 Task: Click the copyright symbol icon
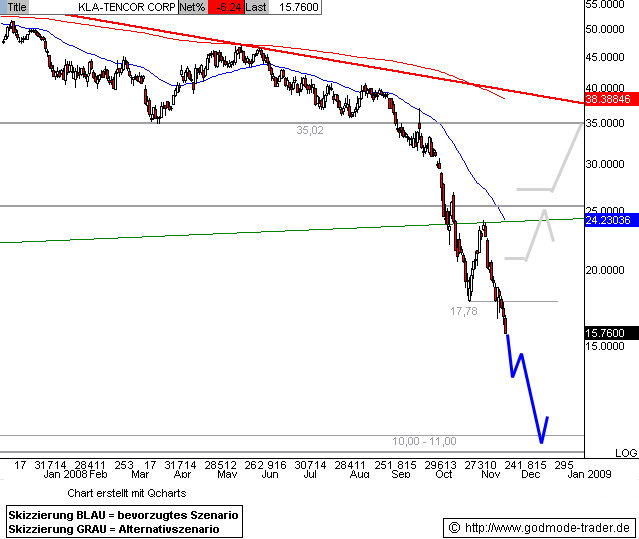455,527
